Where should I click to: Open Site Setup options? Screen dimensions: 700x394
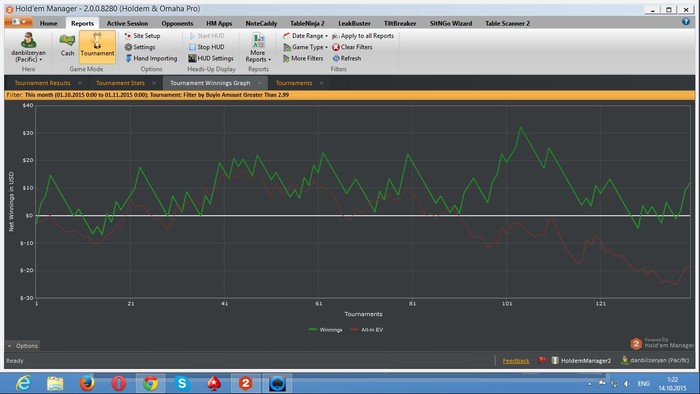[142, 36]
